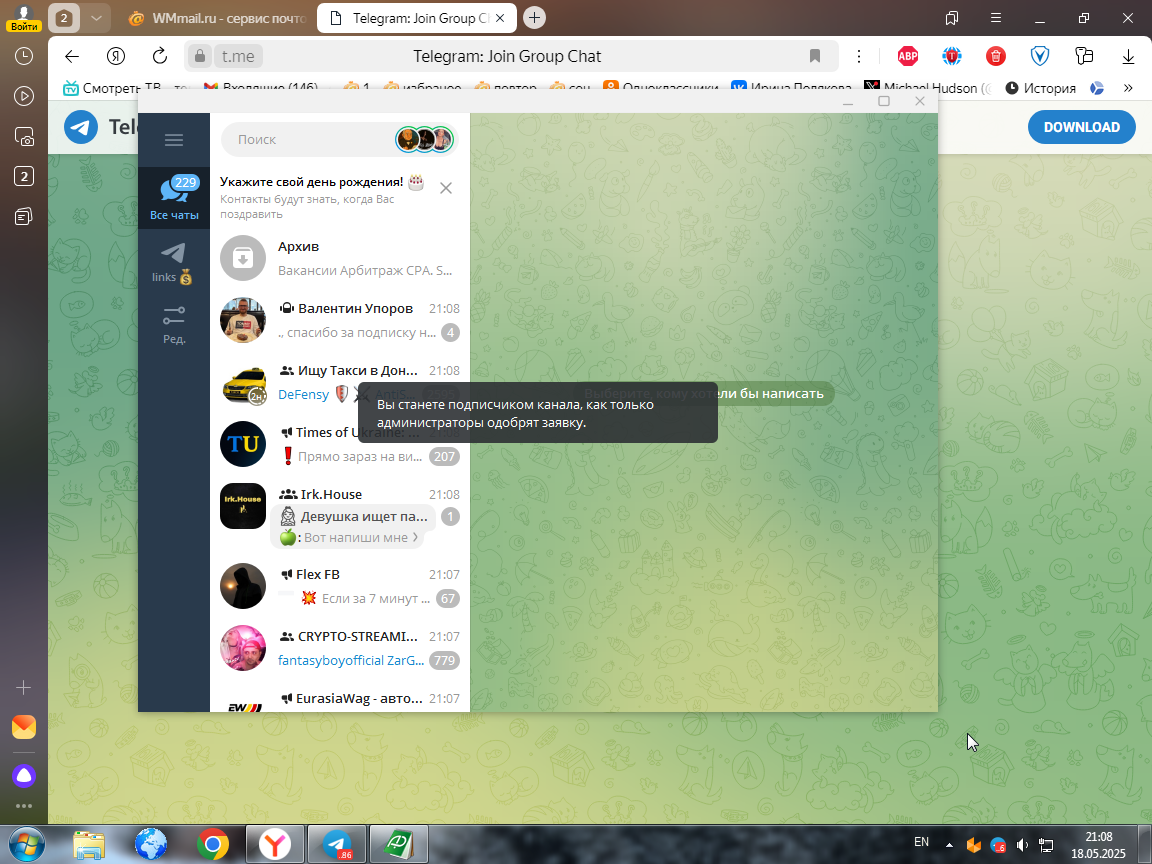Open 'Ищу Такси в Дон...' group chat
1152x864 pixels.
[x=340, y=382]
